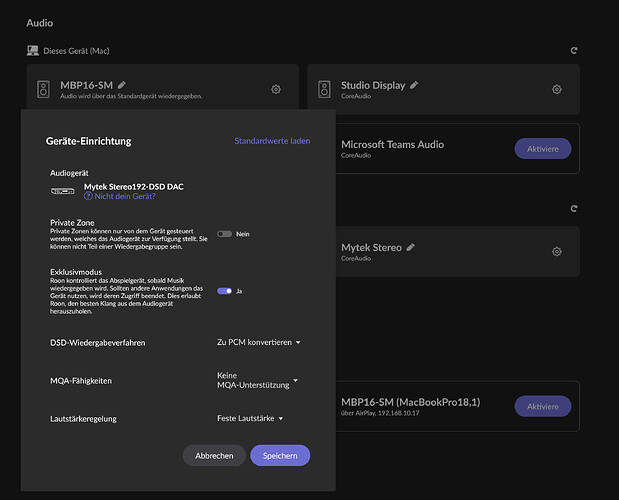Open settings gear for Mytek Stereo

tap(557, 251)
